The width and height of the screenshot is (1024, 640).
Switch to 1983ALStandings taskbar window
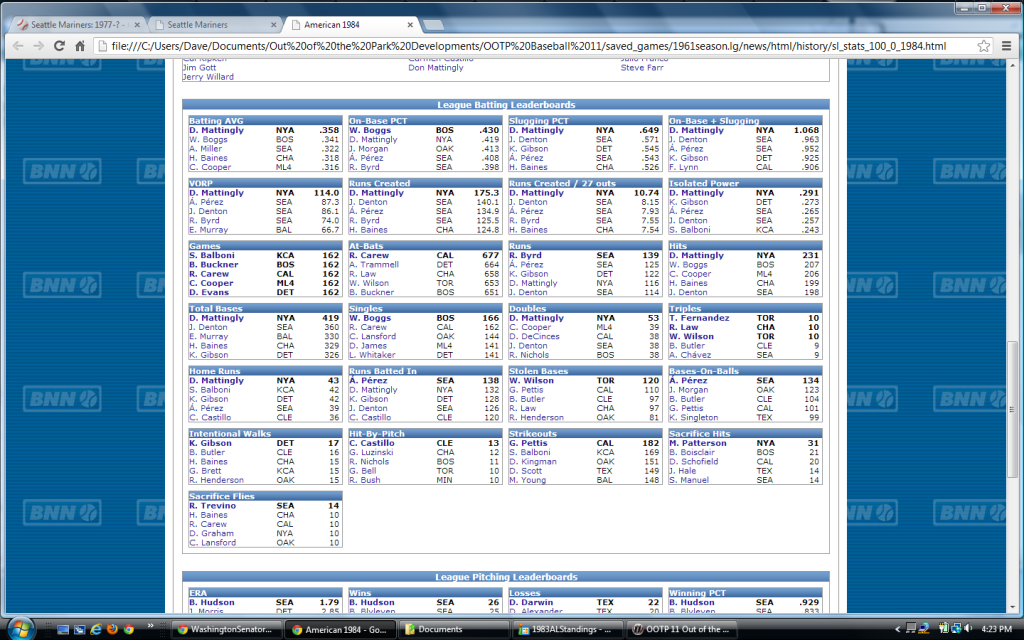point(567,630)
